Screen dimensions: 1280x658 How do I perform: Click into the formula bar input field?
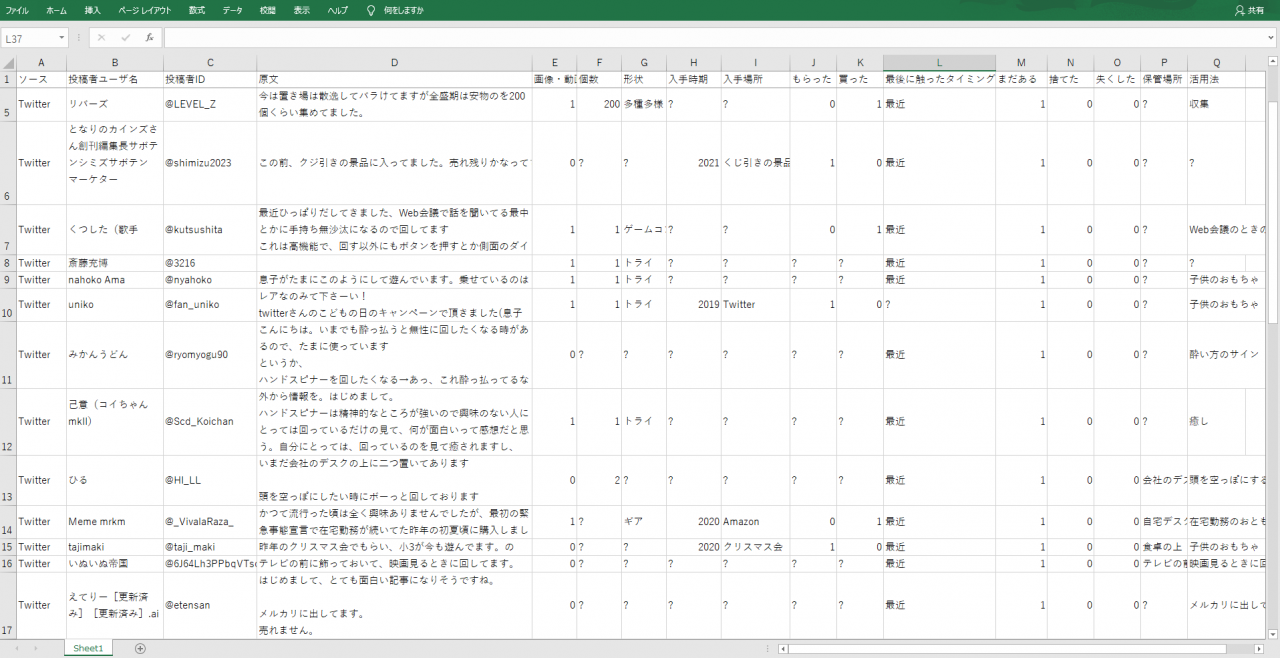(x=710, y=38)
